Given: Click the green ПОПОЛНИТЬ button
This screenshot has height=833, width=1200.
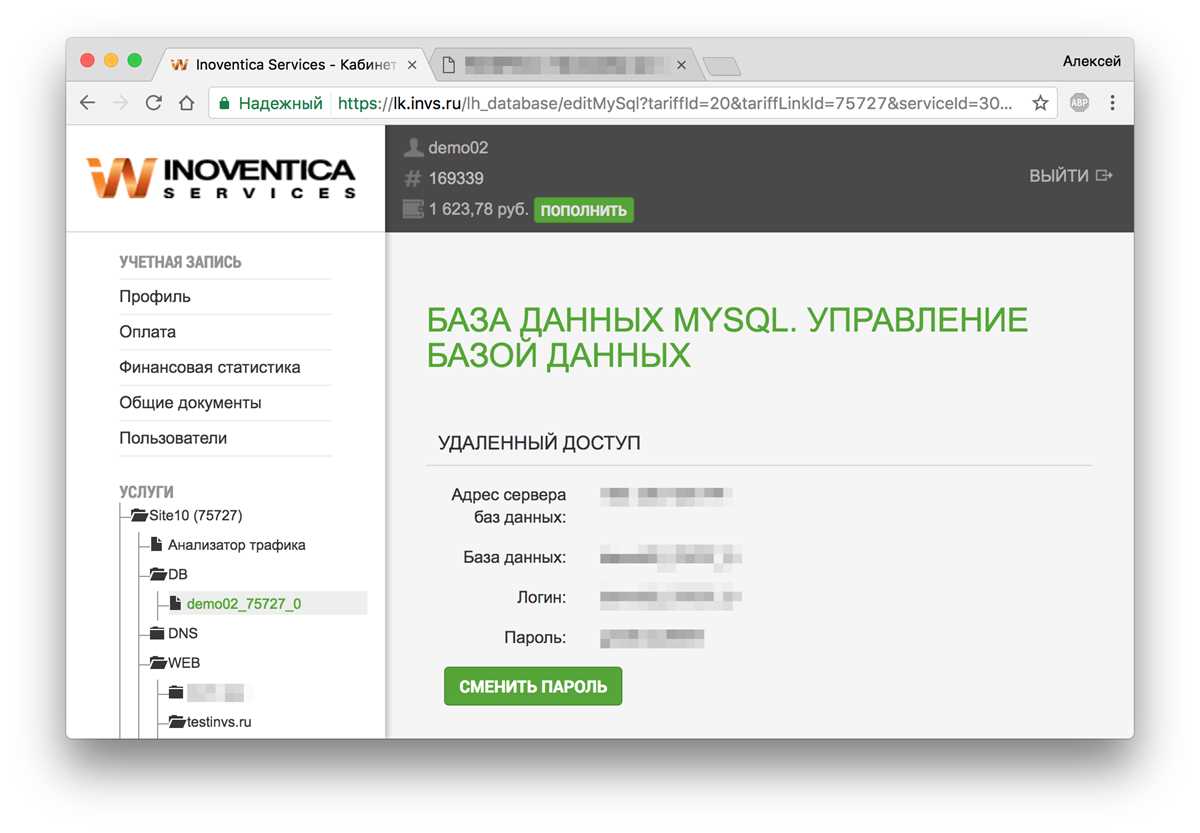Looking at the screenshot, I should click(584, 210).
